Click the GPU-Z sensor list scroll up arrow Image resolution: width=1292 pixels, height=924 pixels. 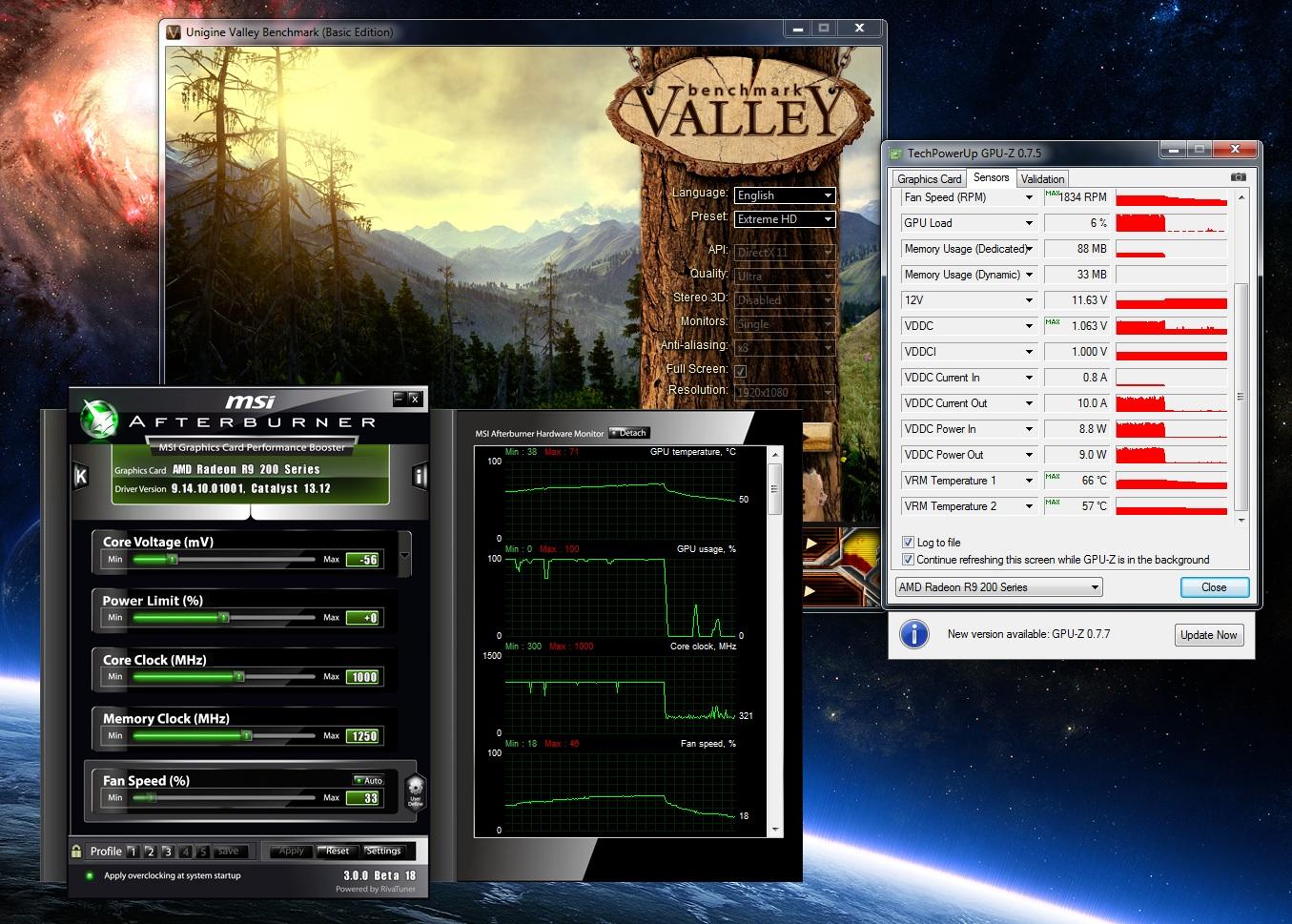pos(1241,197)
